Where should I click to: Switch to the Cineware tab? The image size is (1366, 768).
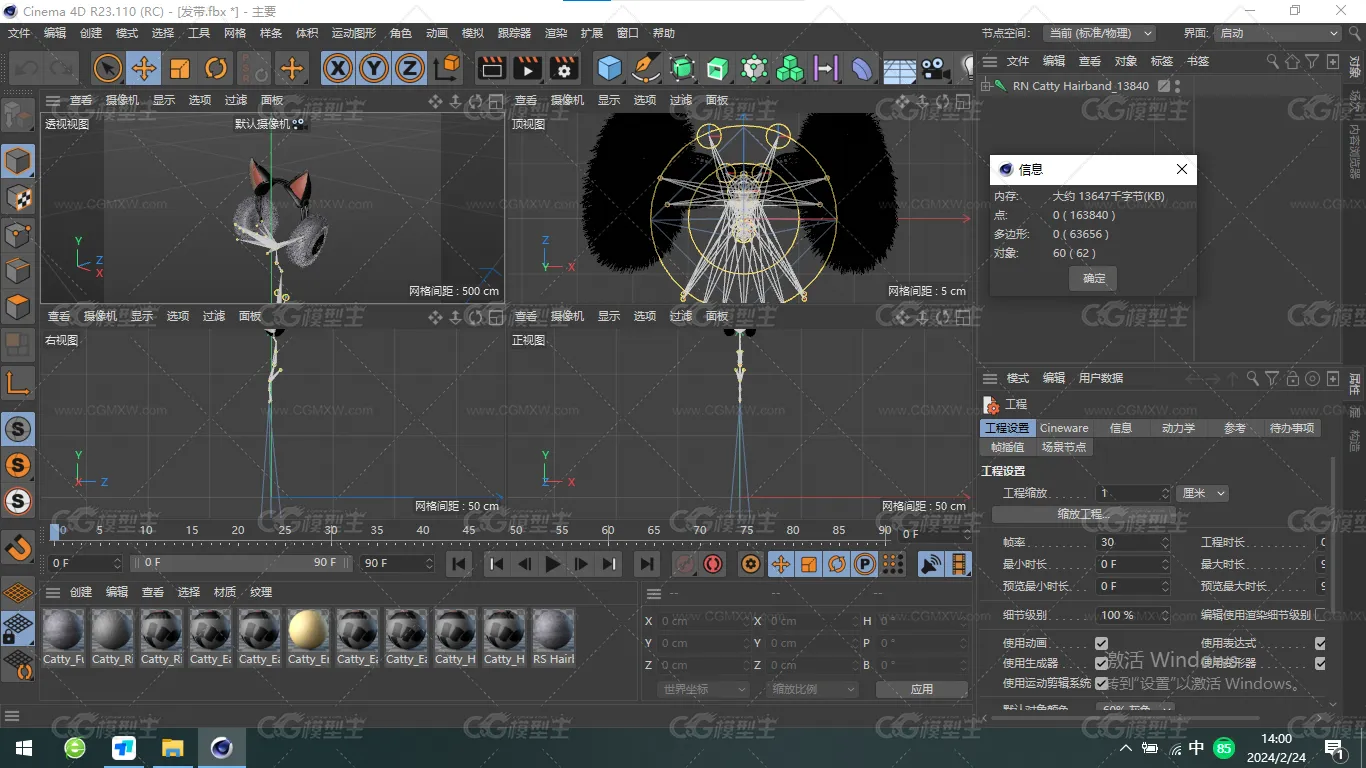[1064, 428]
